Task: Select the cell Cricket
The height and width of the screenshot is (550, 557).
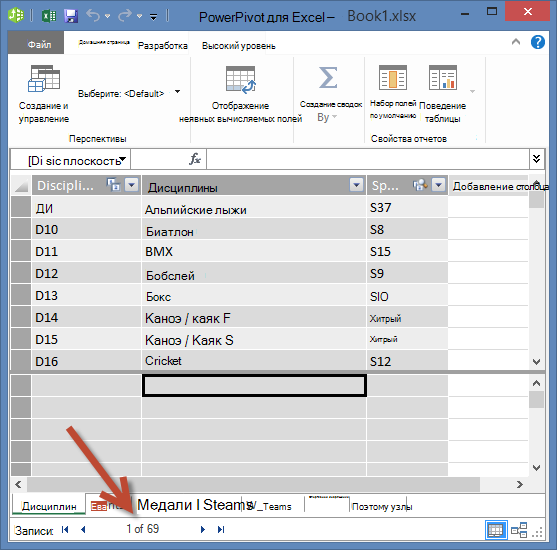Action: point(254,361)
